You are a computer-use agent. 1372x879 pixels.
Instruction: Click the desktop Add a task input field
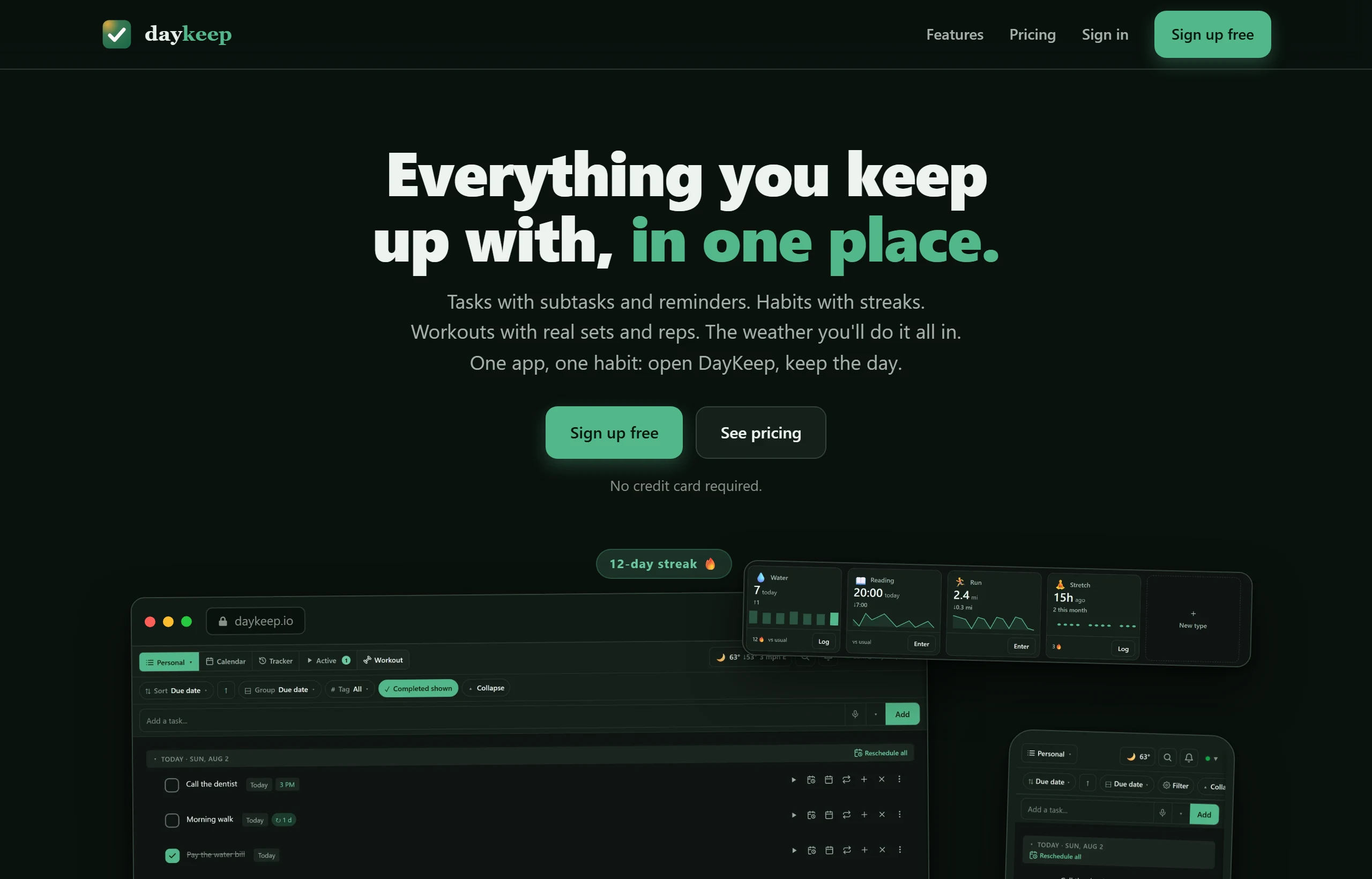(492, 719)
